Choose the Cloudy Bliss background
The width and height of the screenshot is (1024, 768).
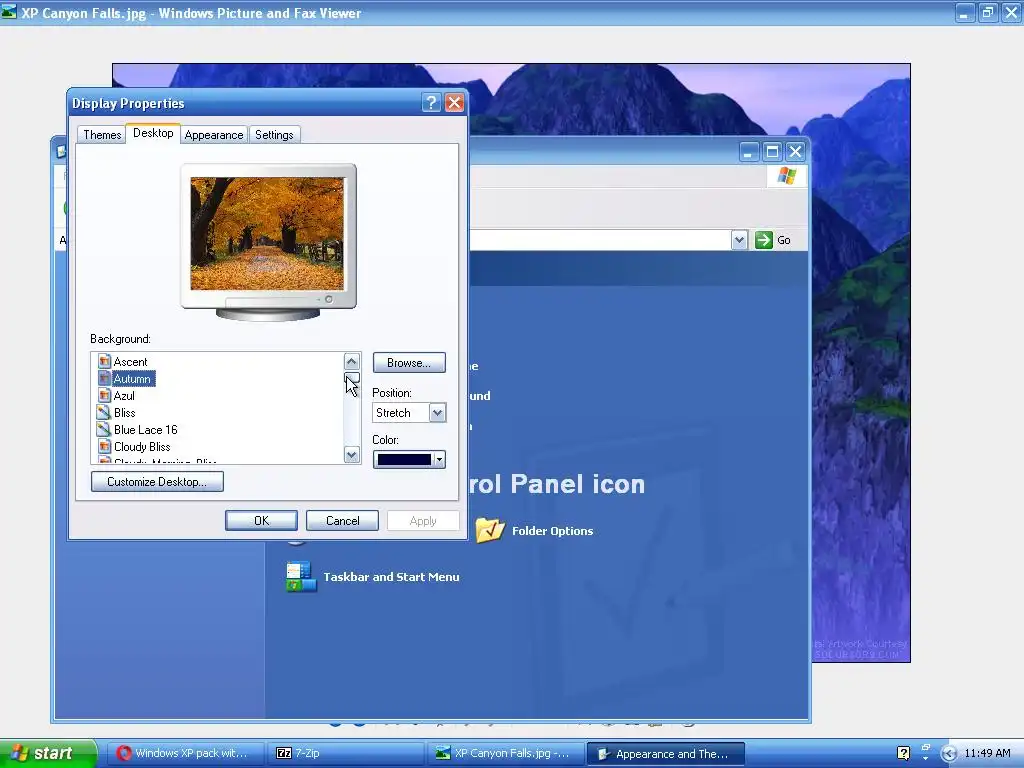pyautogui.click(x=142, y=447)
